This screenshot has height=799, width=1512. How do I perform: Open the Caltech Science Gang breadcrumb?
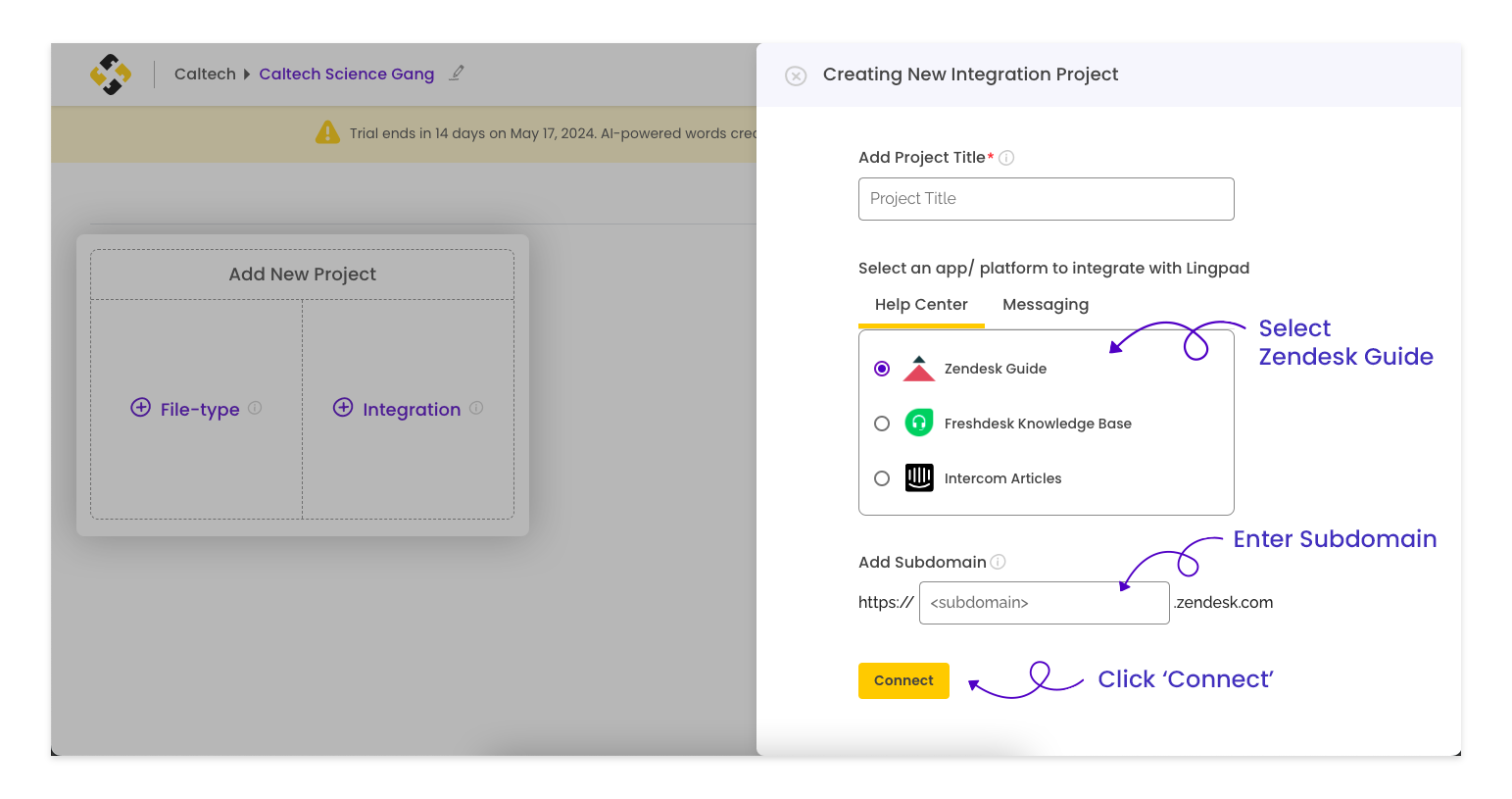click(347, 74)
